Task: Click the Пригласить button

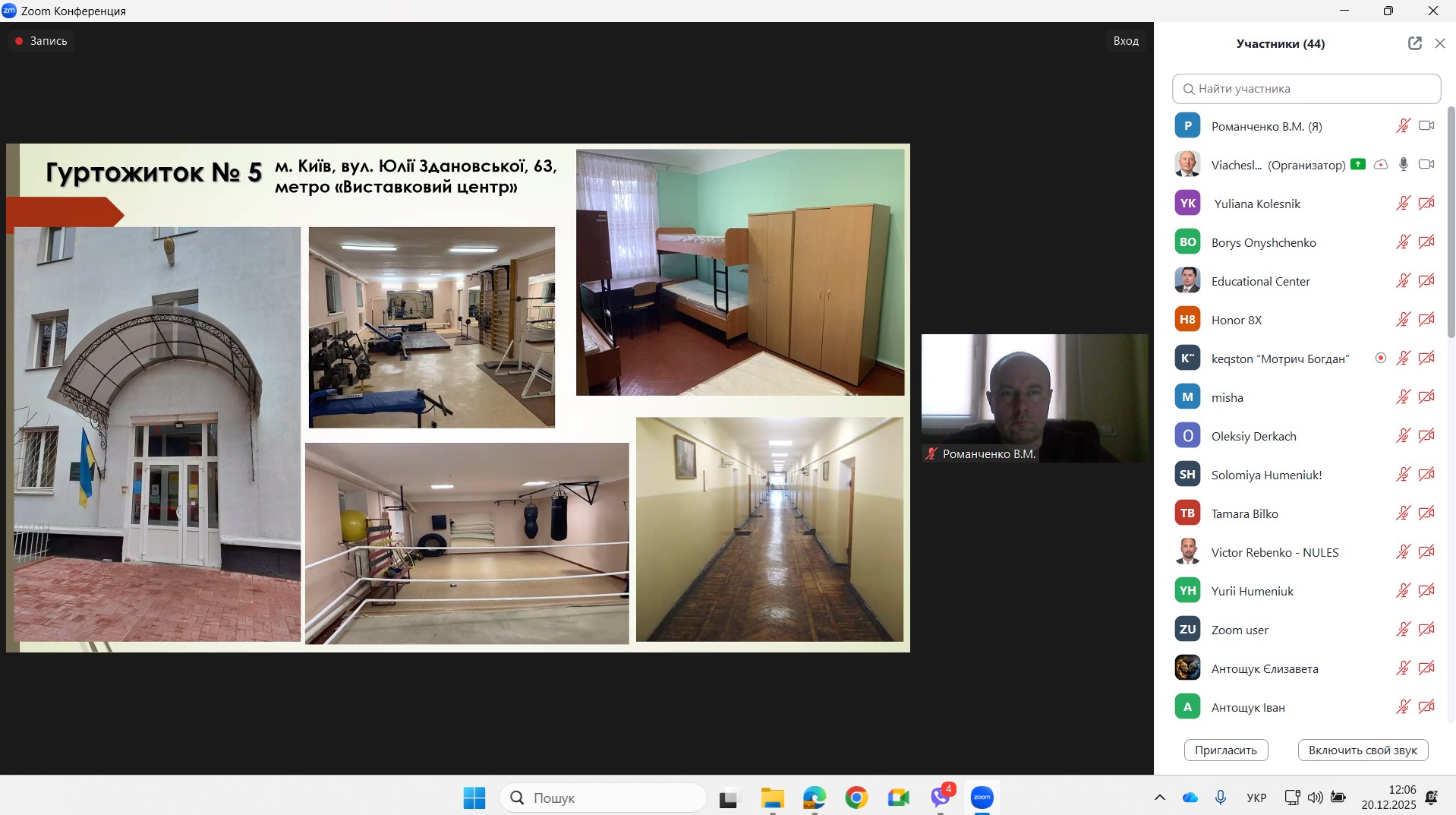Action: click(x=1225, y=750)
